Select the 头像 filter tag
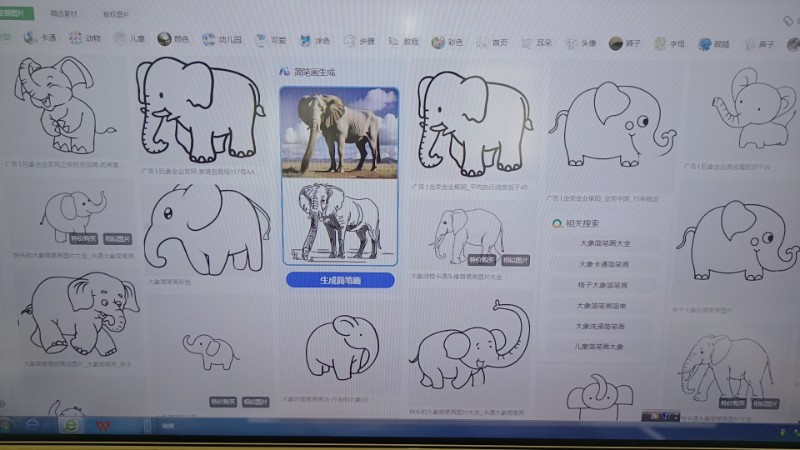Screen dimensions: 800x450 pyautogui.click(x=581, y=43)
